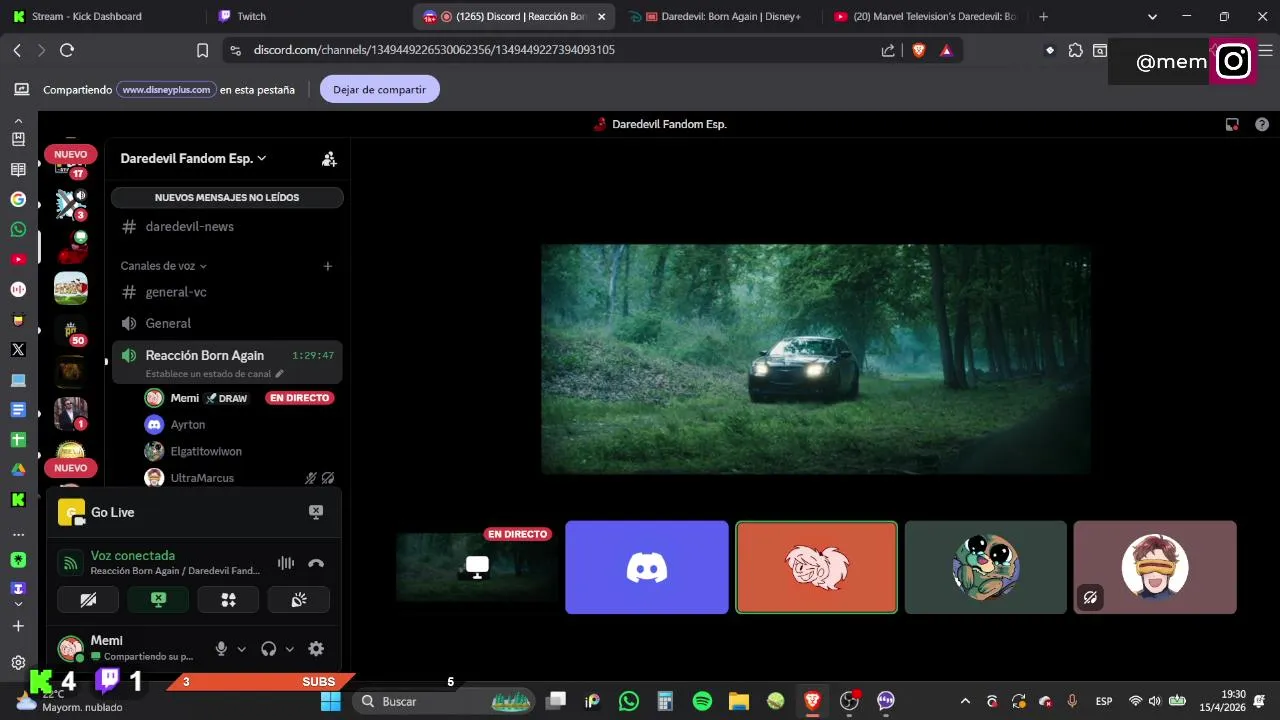Click taskbar Buscar search box
Screen dimensions: 1280x720
445,701
